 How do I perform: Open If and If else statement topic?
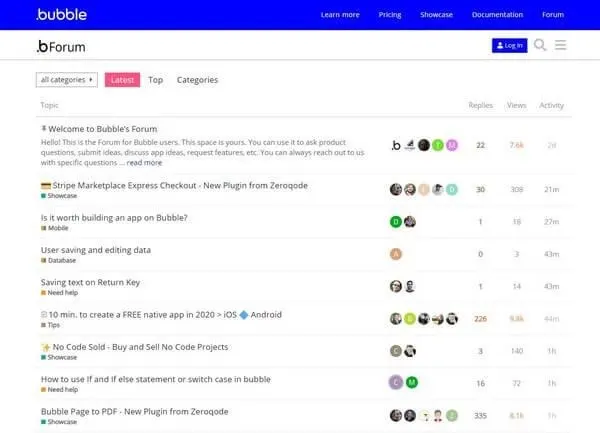156,379
